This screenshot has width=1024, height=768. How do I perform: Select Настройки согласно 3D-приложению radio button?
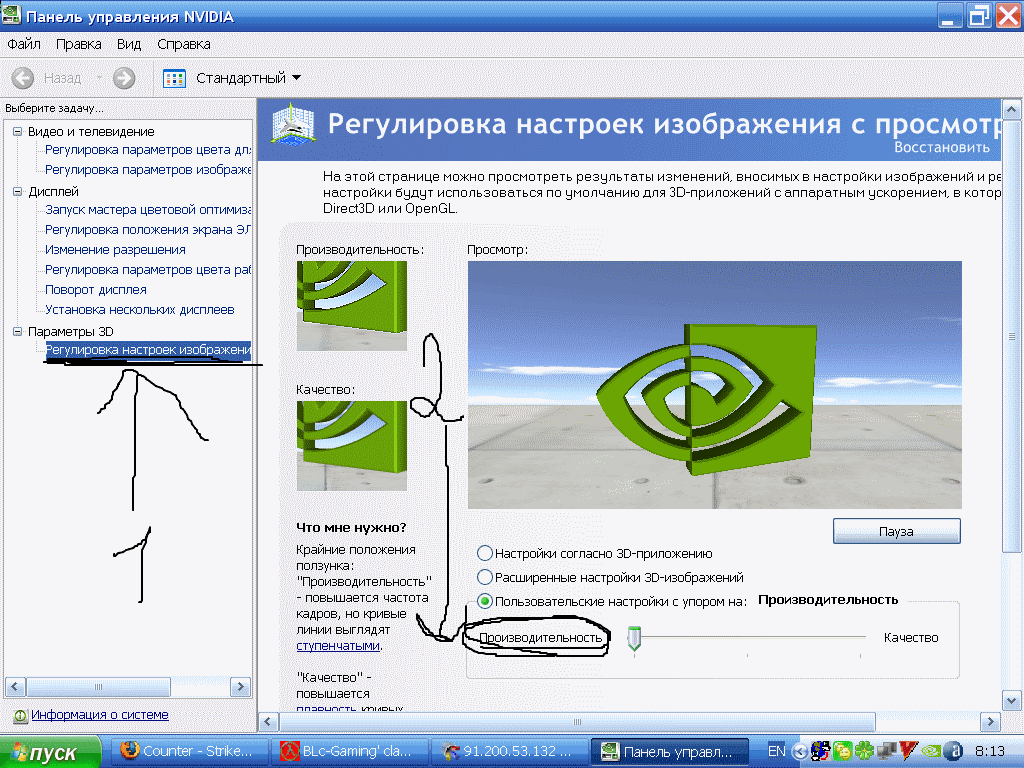click(485, 553)
